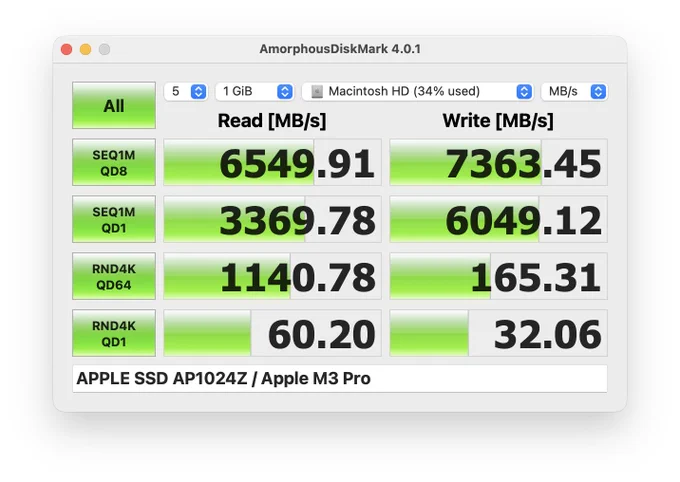This screenshot has width=680, height=482.
Task: Click the AmorphousDiskMark 4.0.1 window title
Action: [340, 49]
